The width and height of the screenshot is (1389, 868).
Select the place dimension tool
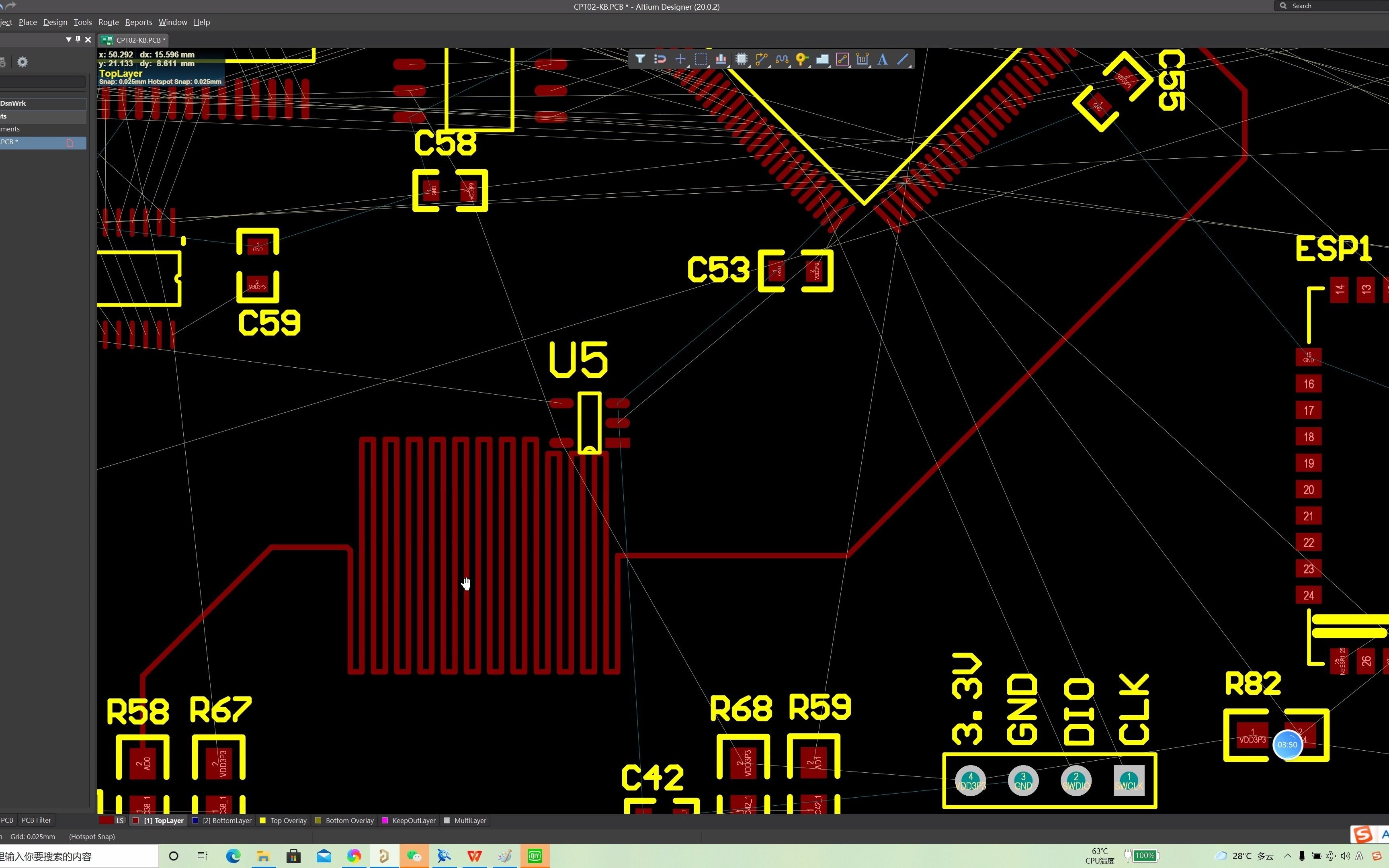point(862,59)
